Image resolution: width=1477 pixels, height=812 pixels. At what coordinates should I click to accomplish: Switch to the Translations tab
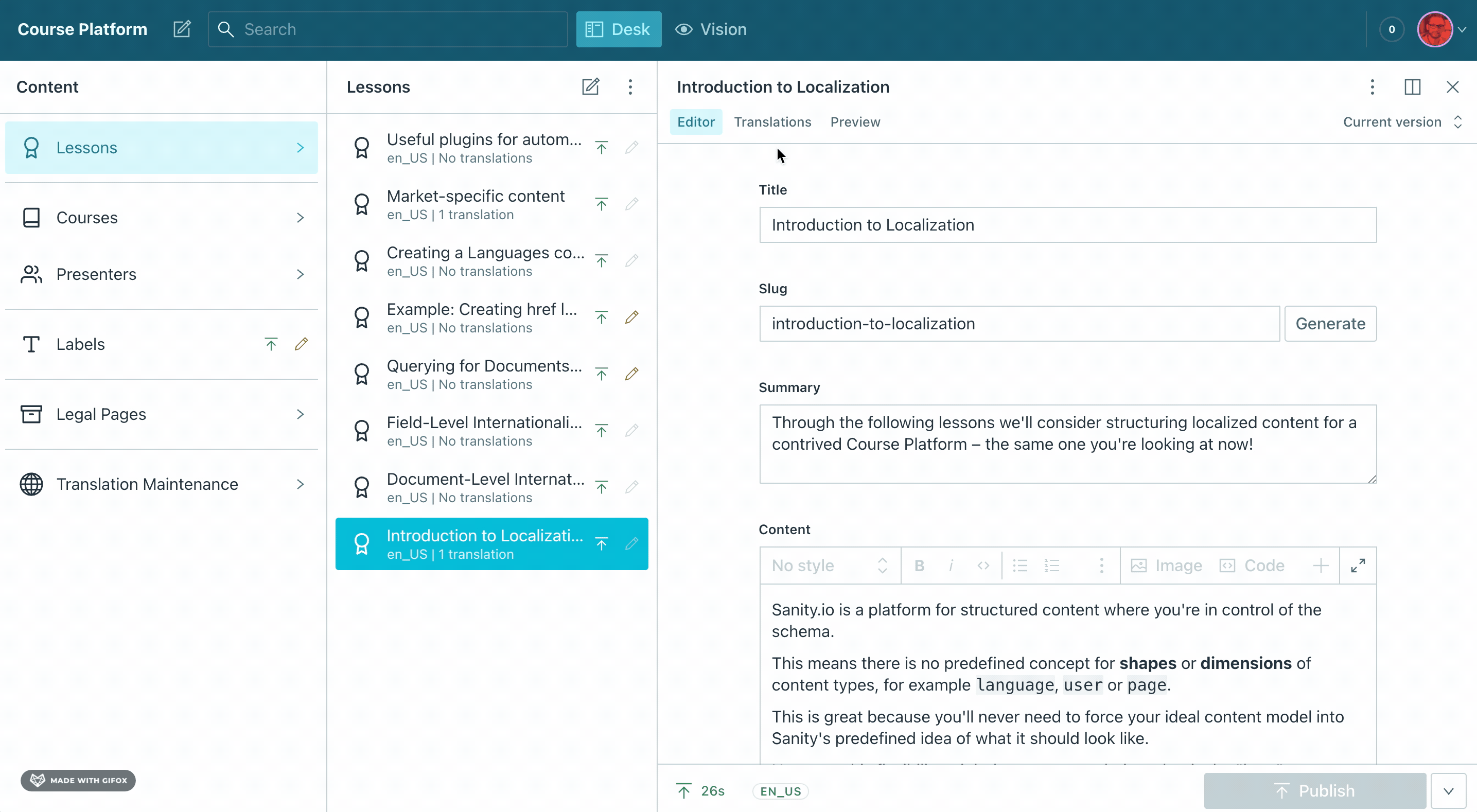(x=772, y=121)
